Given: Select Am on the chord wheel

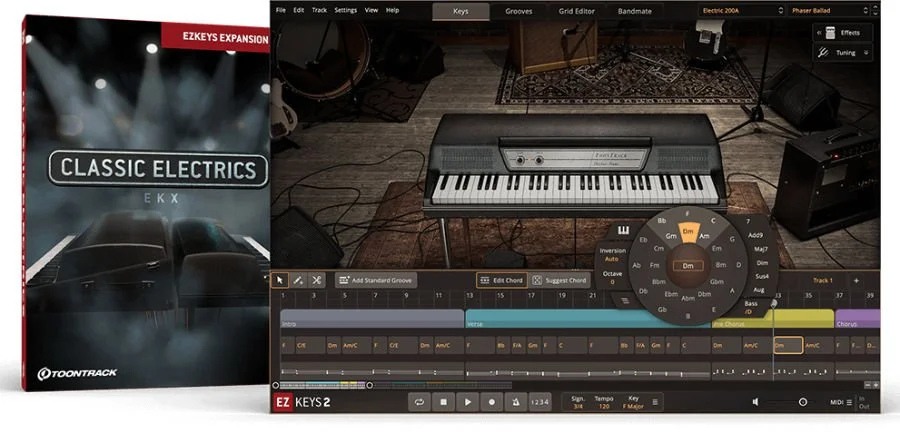Looking at the screenshot, I should (x=704, y=236).
